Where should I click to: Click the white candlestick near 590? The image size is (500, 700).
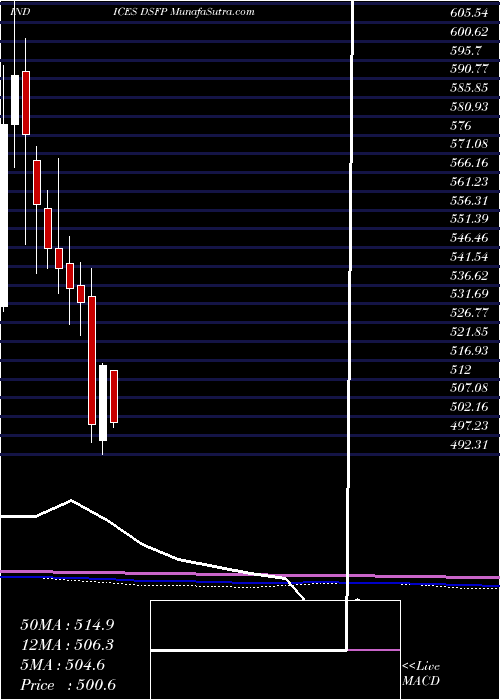(x=15, y=100)
